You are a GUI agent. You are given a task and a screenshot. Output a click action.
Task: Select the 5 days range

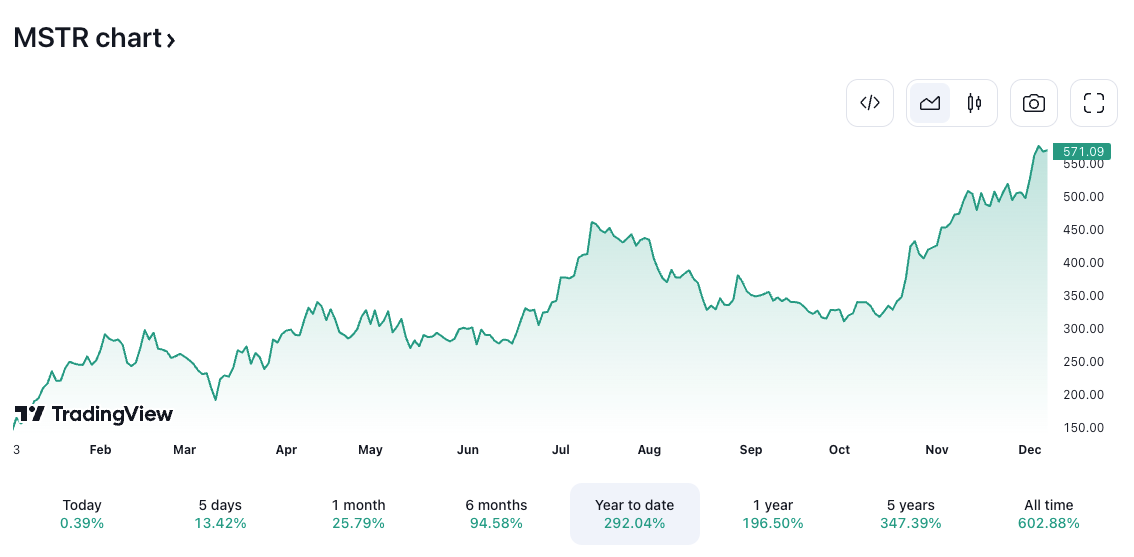pos(220,514)
